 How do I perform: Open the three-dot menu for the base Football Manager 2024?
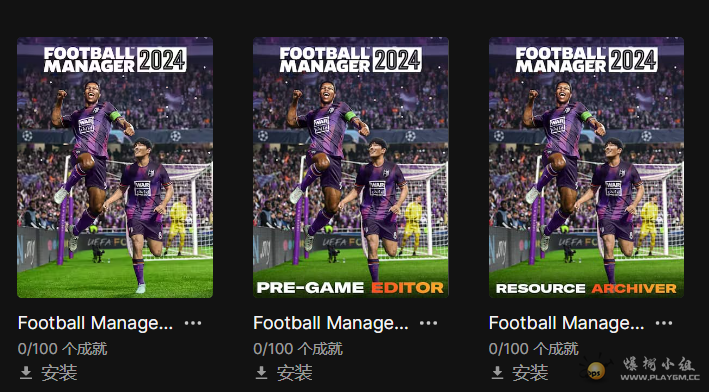click(193, 323)
